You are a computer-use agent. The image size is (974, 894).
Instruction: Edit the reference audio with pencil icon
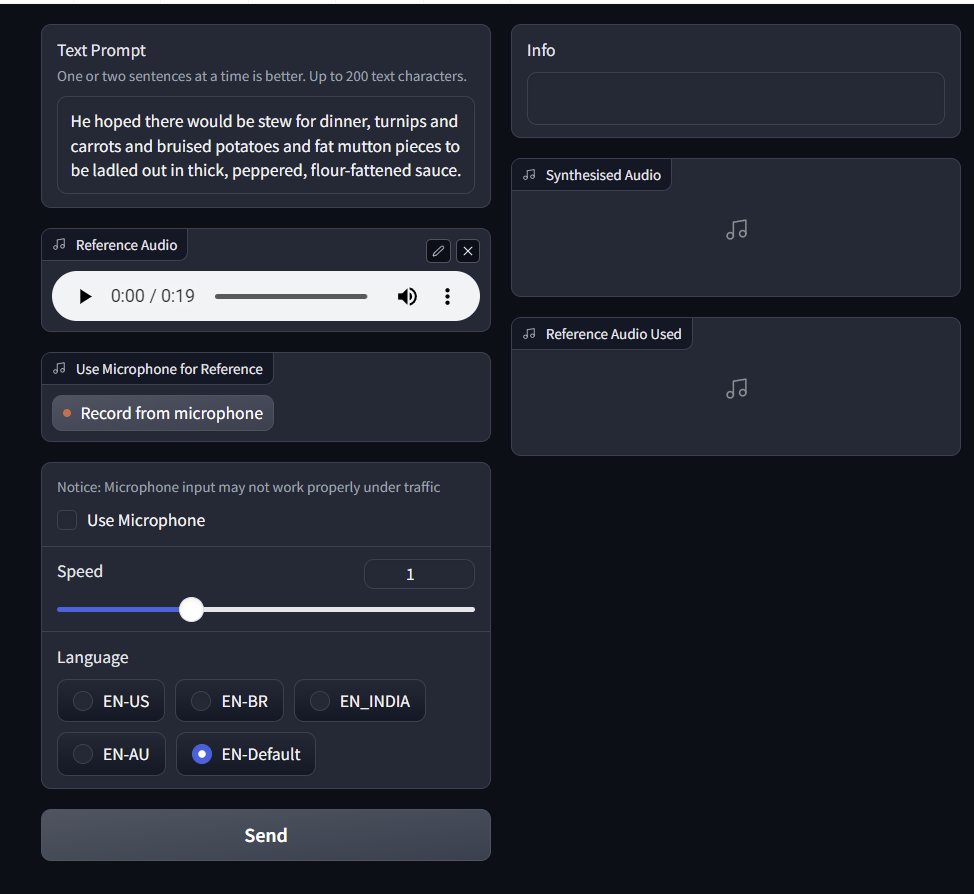pos(438,251)
